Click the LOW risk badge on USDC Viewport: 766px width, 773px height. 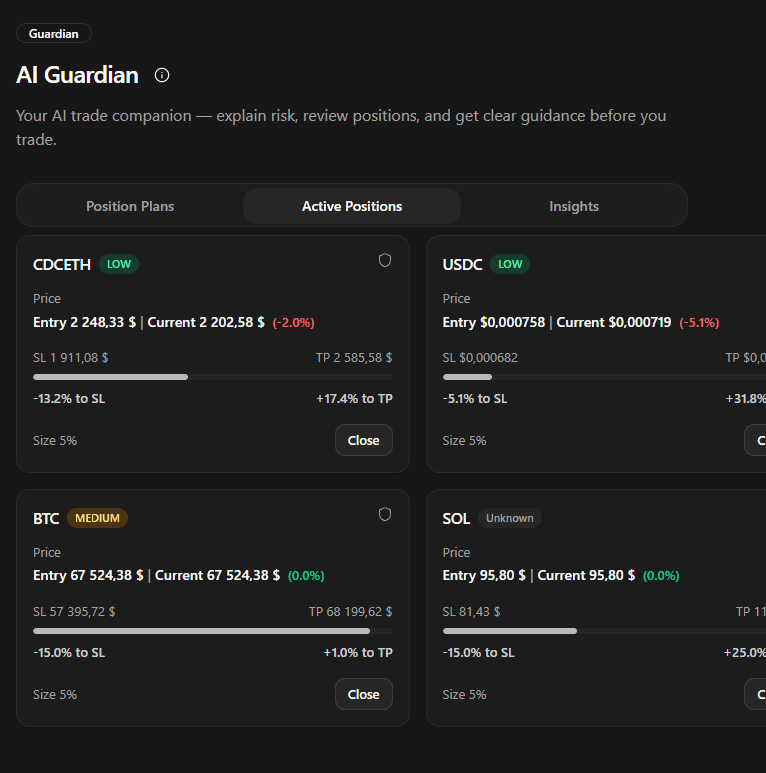tap(510, 264)
